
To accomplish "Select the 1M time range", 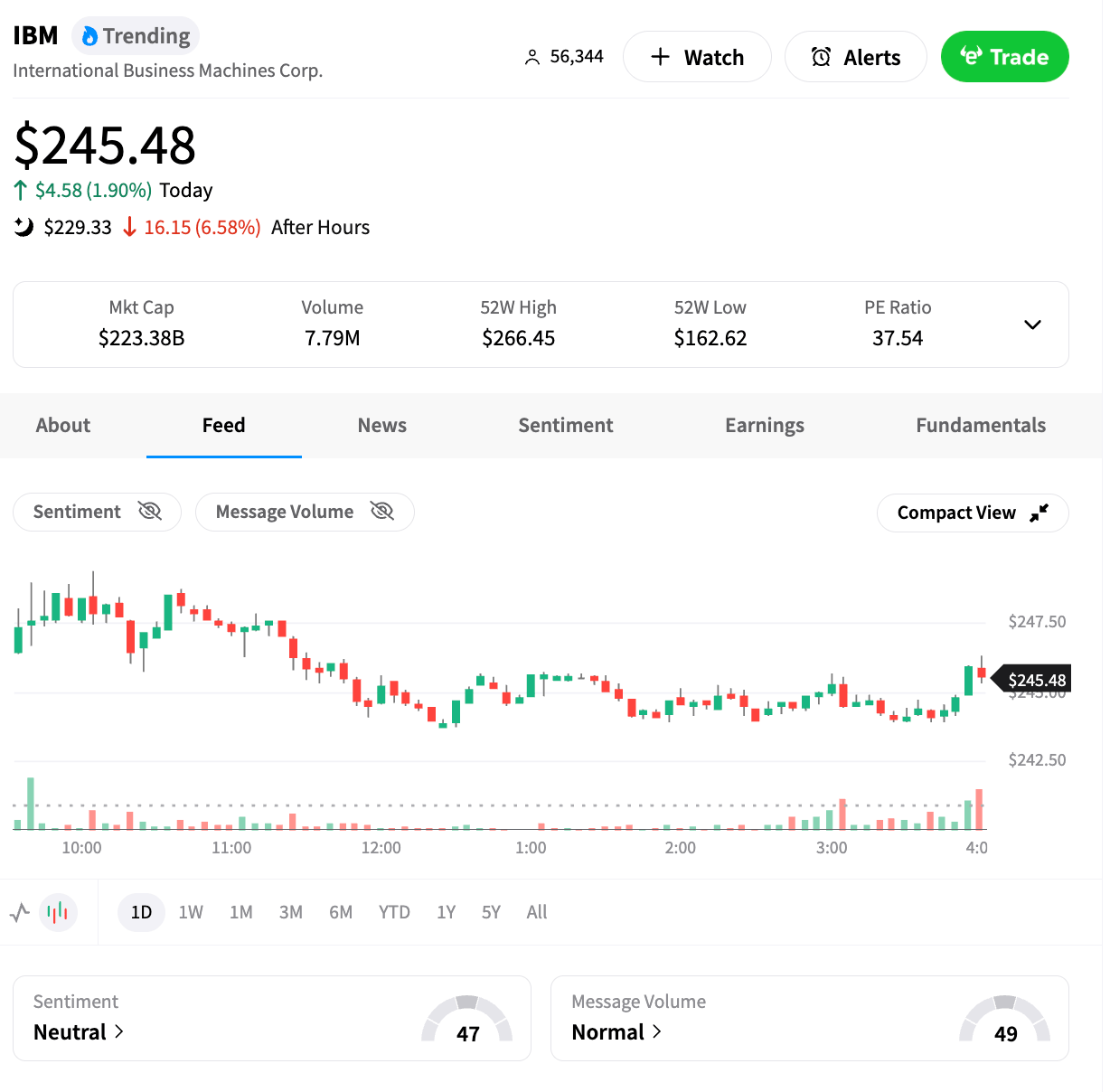I will 240,912.
